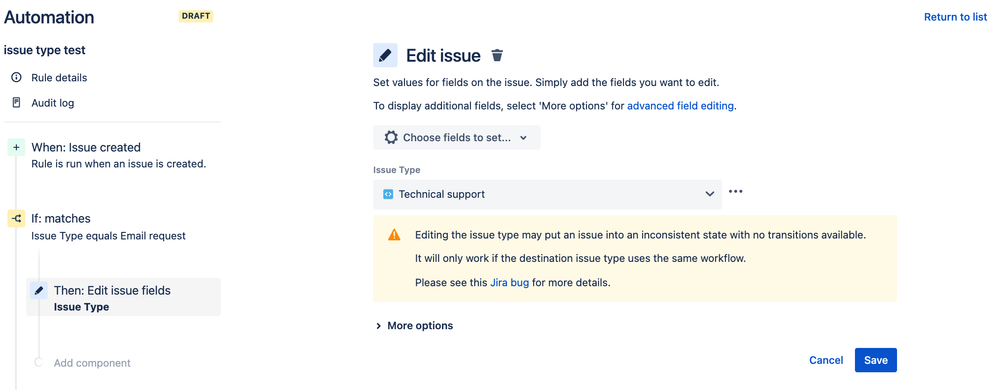This screenshot has height=390, width=999.
Task: Click the Save button
Action: click(875, 360)
